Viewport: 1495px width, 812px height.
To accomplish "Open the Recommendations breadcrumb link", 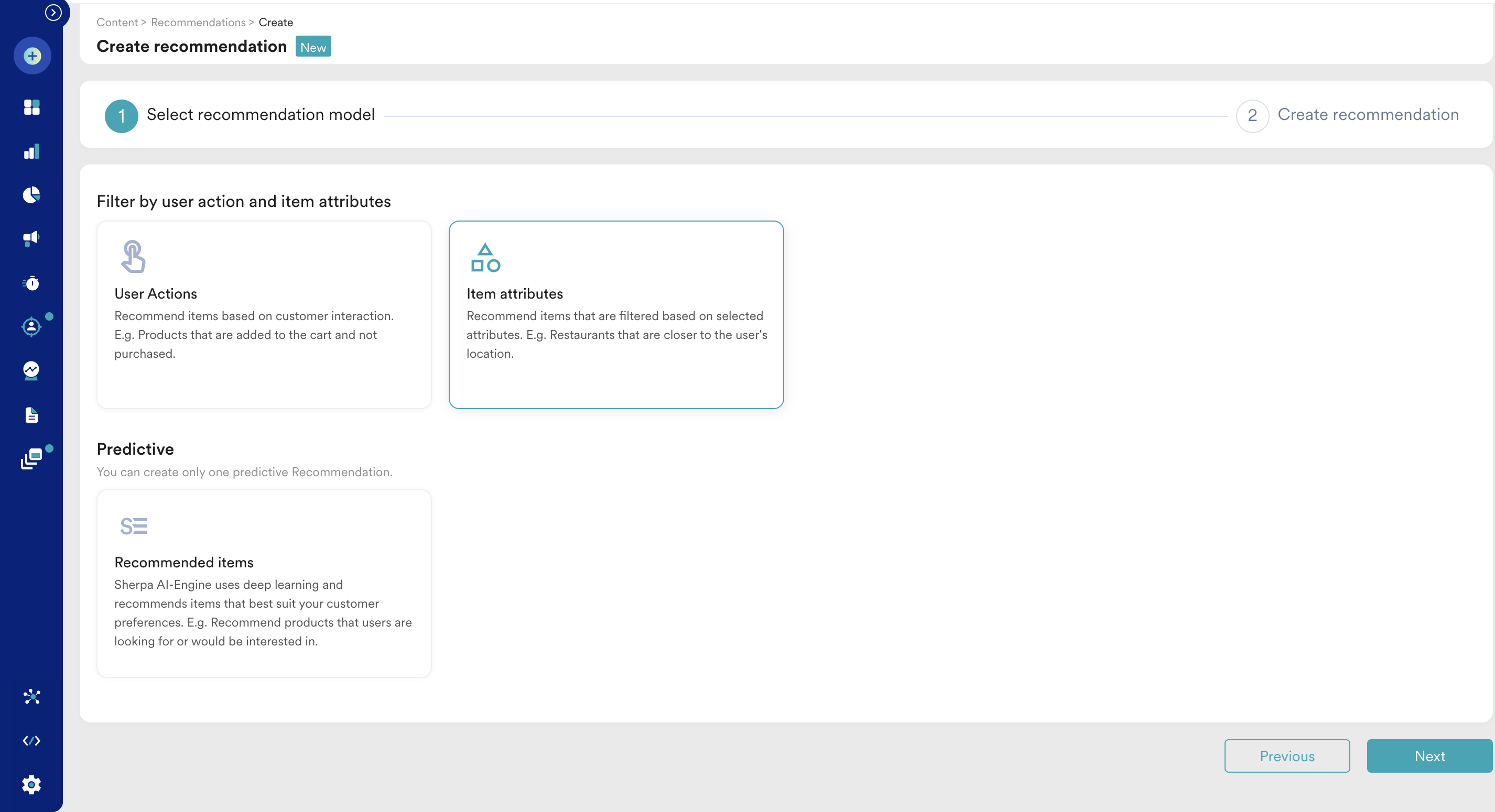I will (x=198, y=22).
